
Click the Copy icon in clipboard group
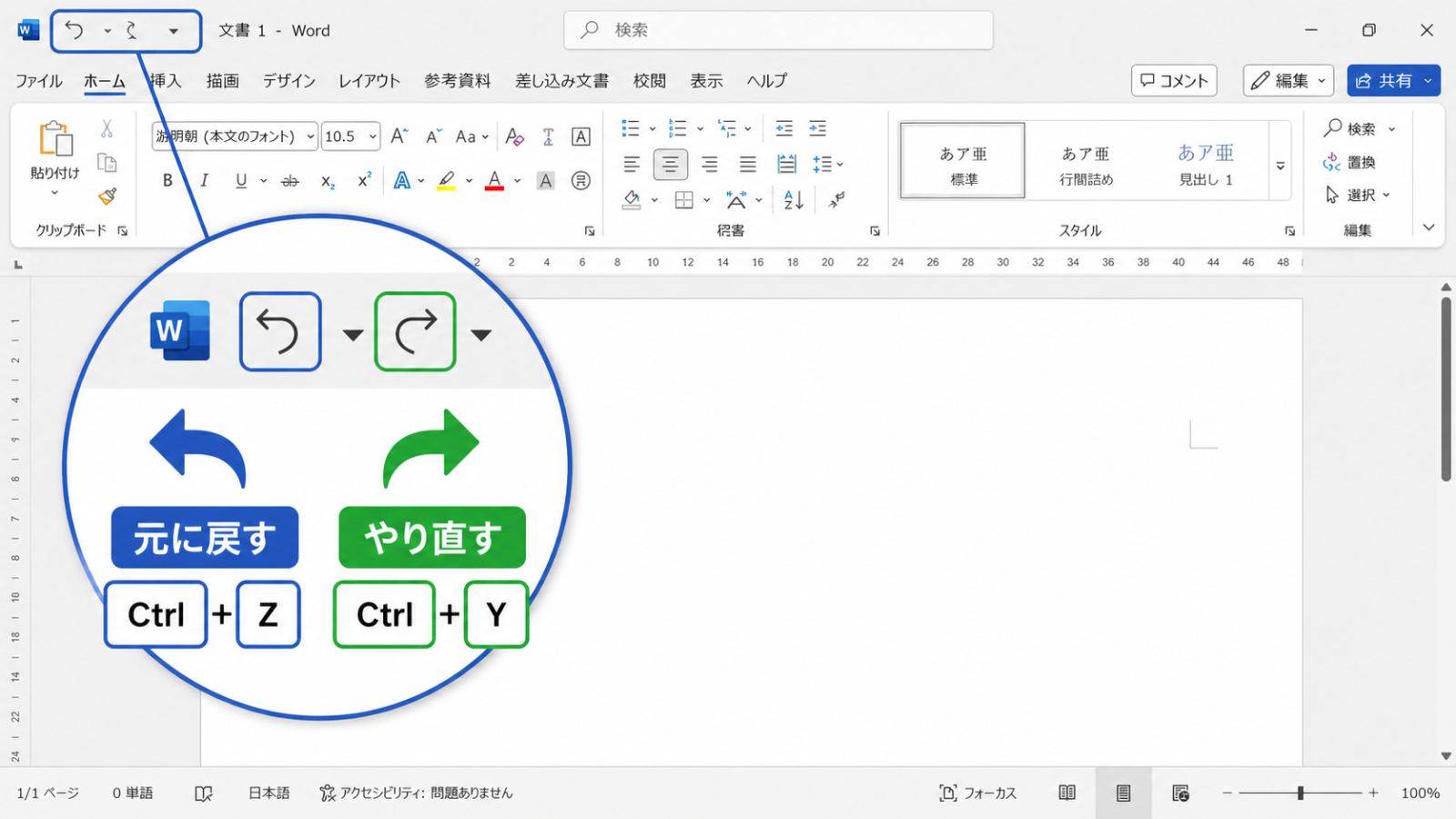point(106,162)
